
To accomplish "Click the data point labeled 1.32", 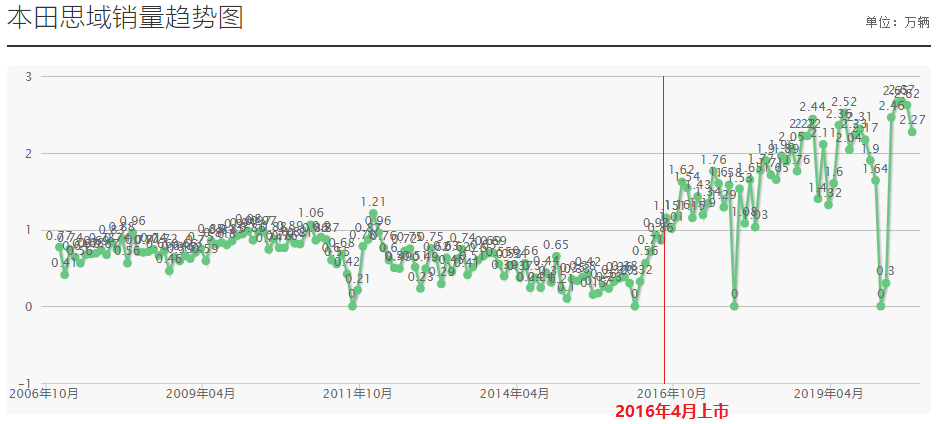I will point(829,205).
